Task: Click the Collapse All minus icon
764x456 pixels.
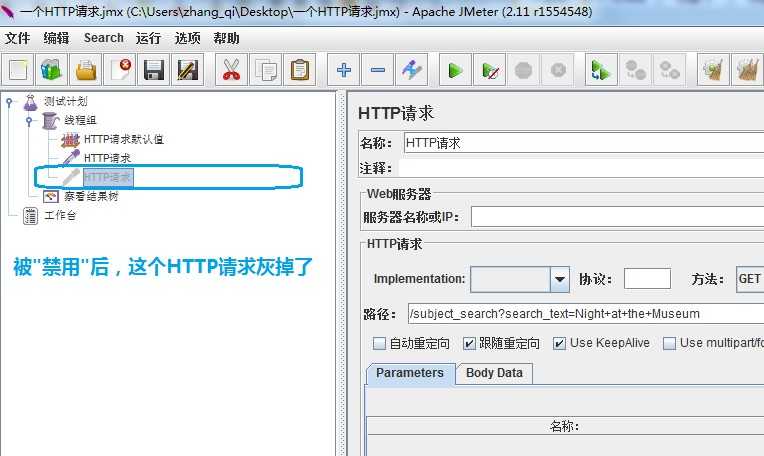Action: (378, 70)
